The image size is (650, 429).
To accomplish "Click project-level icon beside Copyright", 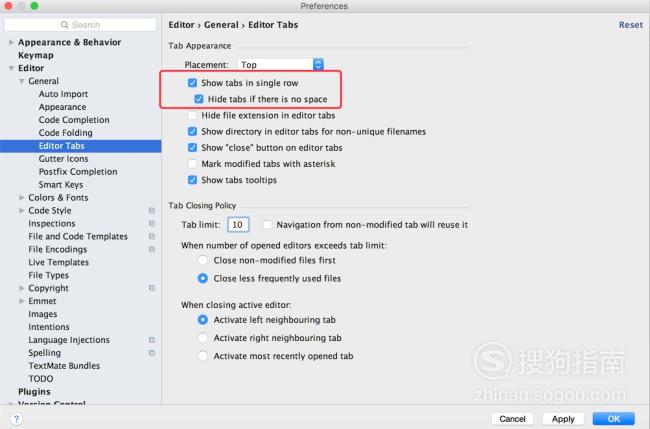I will (x=152, y=288).
